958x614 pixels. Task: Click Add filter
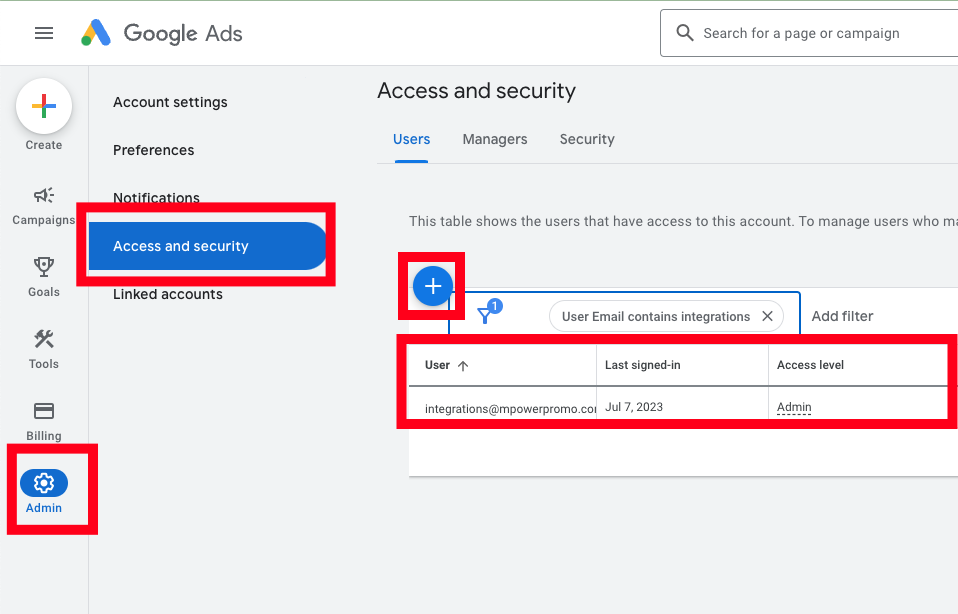(x=842, y=316)
